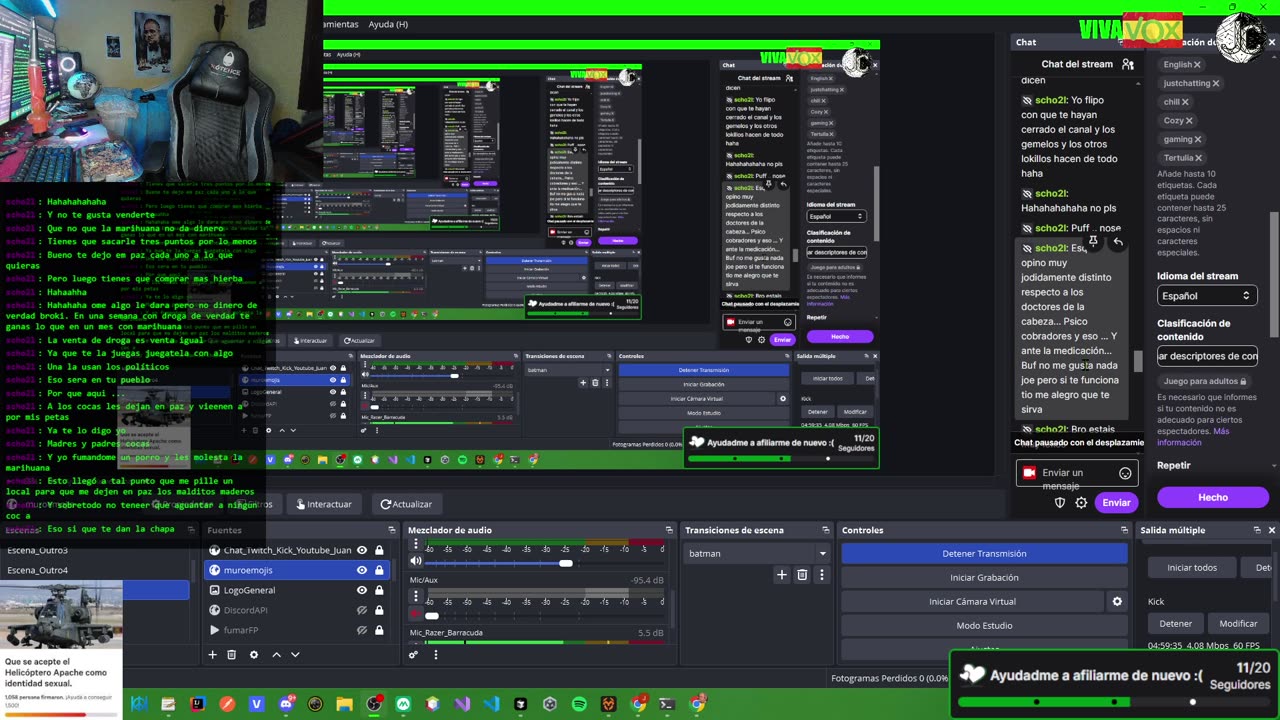Open advanced audio properties icon
Viewport: 1280px width, 720px height.
413,655
